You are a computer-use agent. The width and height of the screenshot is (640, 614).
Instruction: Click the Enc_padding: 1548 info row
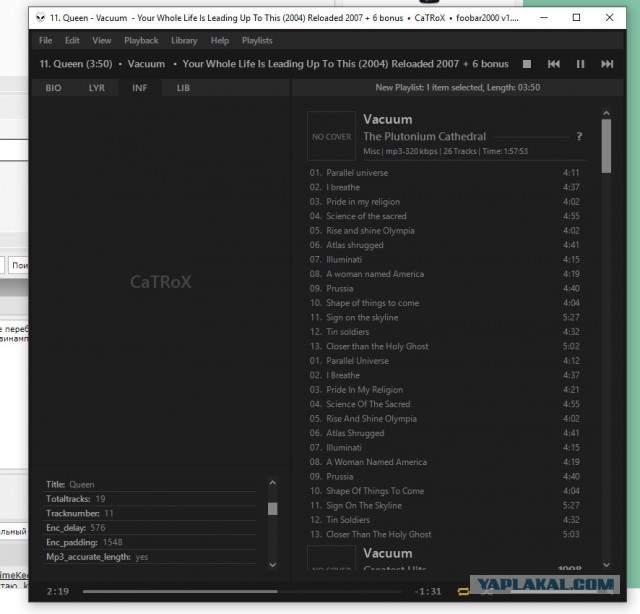point(150,543)
